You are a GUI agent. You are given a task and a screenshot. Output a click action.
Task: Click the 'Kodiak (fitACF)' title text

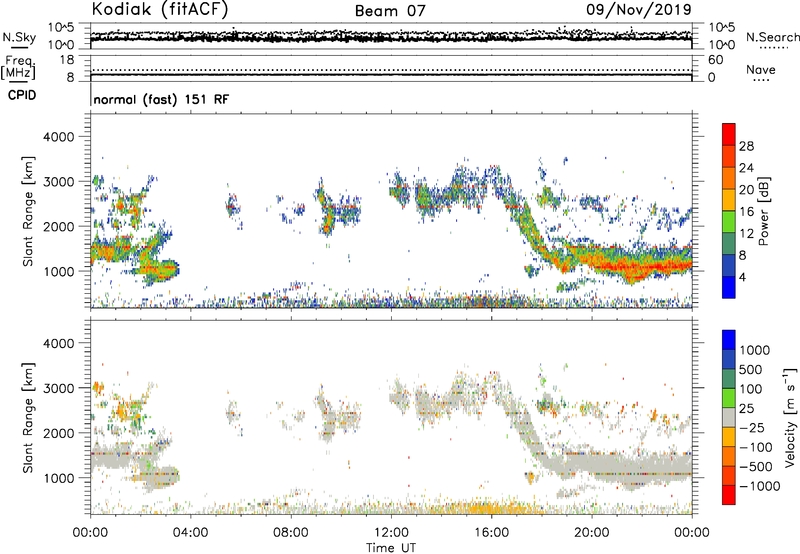click(160, 9)
